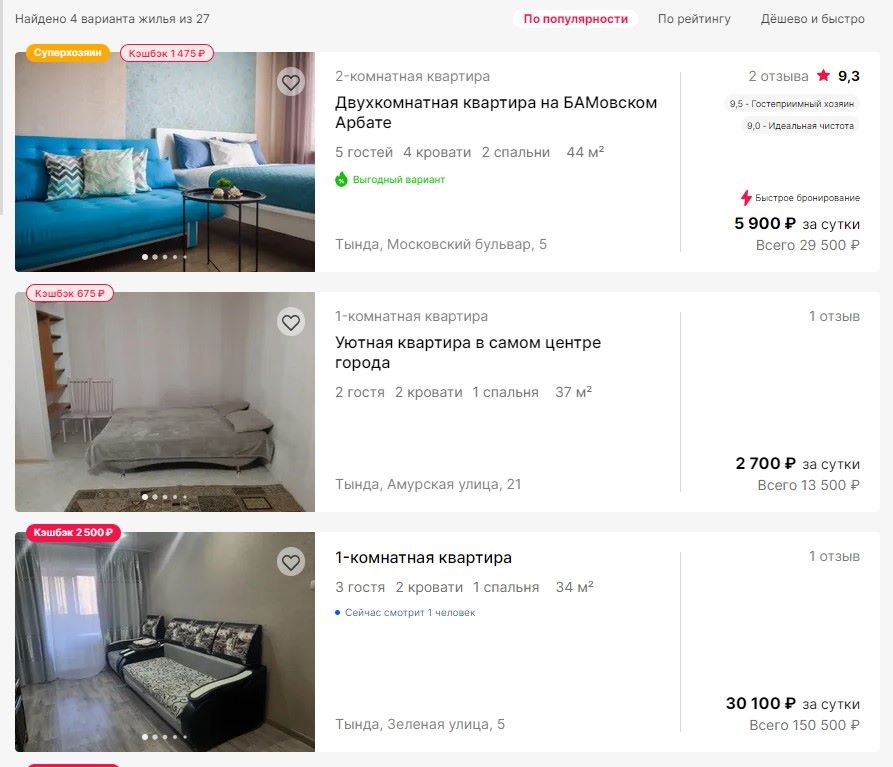This screenshot has height=767, width=893.
Task: Click 9,5 Гостеприимный хозяин tag
Action: click(x=792, y=104)
